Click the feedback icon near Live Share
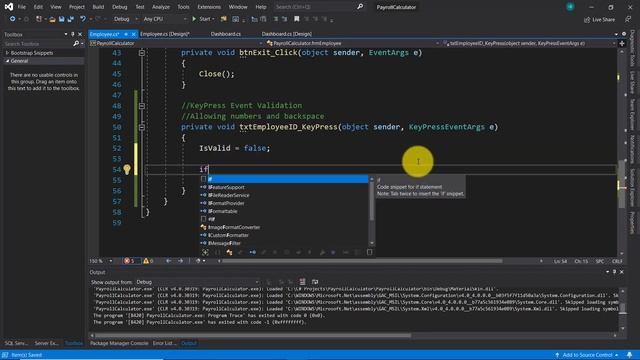Screen dimensions: 640x360 628,19
